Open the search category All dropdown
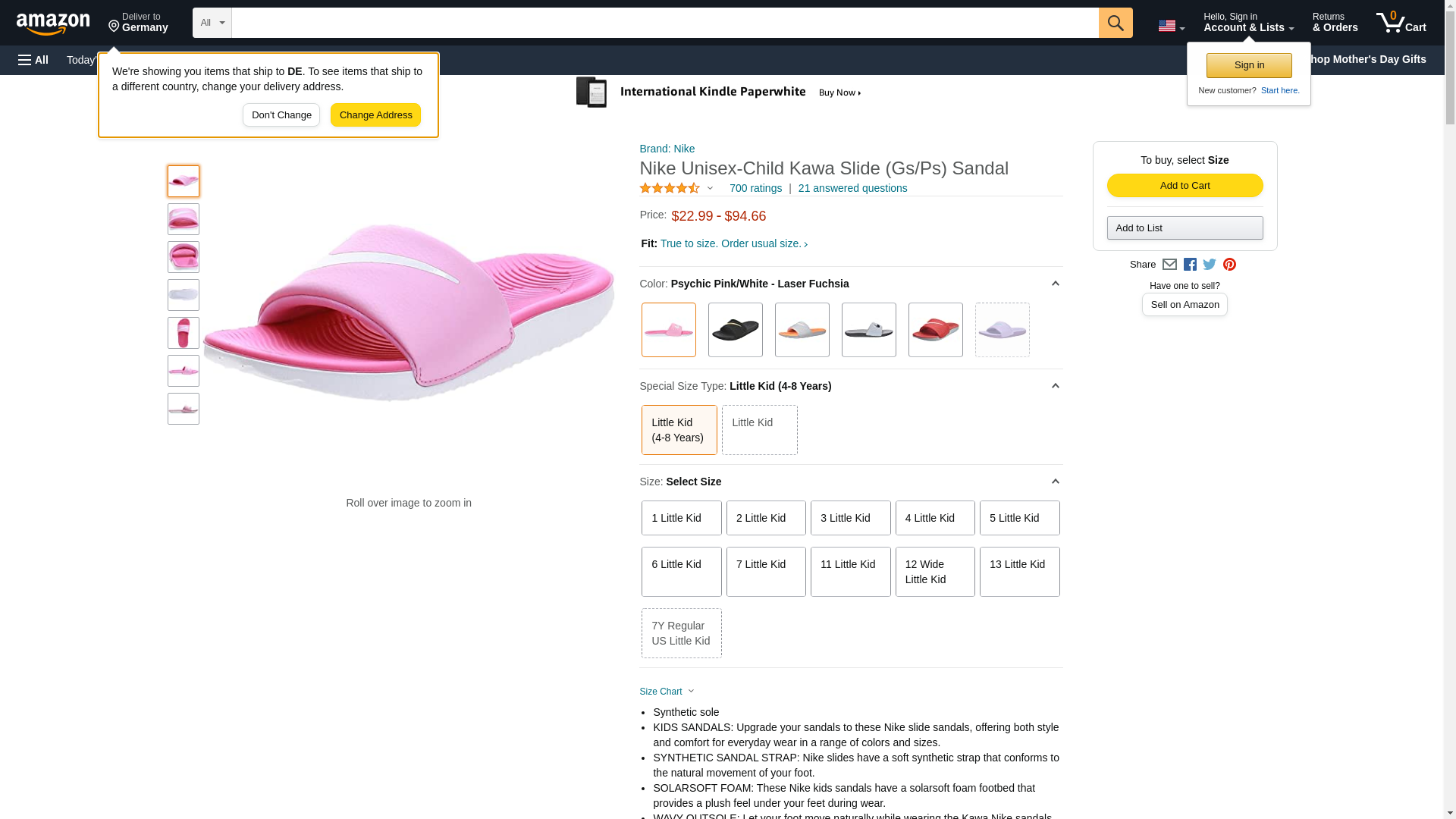1456x819 pixels. point(212,23)
